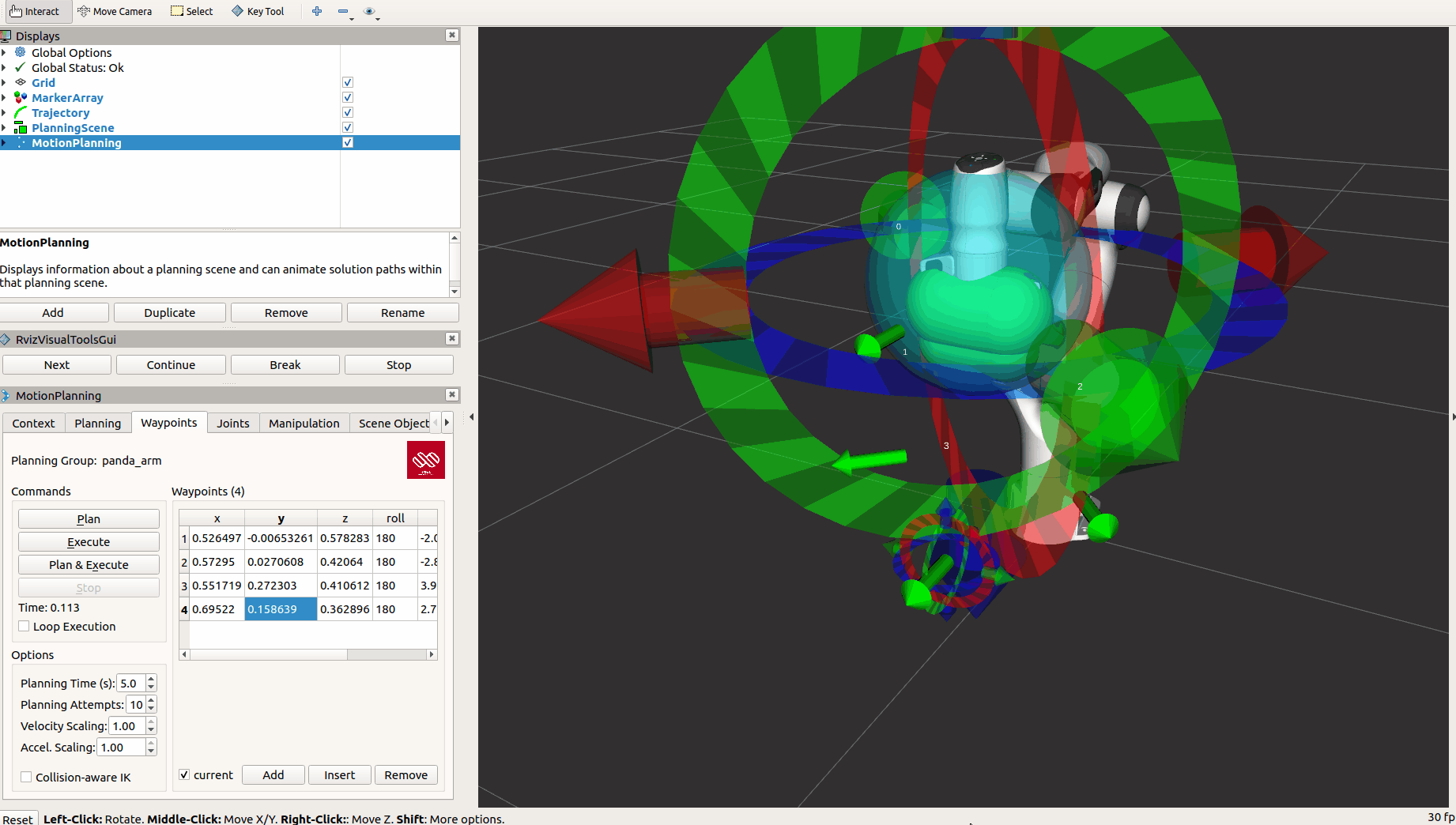Click the Plan button
The image size is (1456, 825).
coord(89,518)
